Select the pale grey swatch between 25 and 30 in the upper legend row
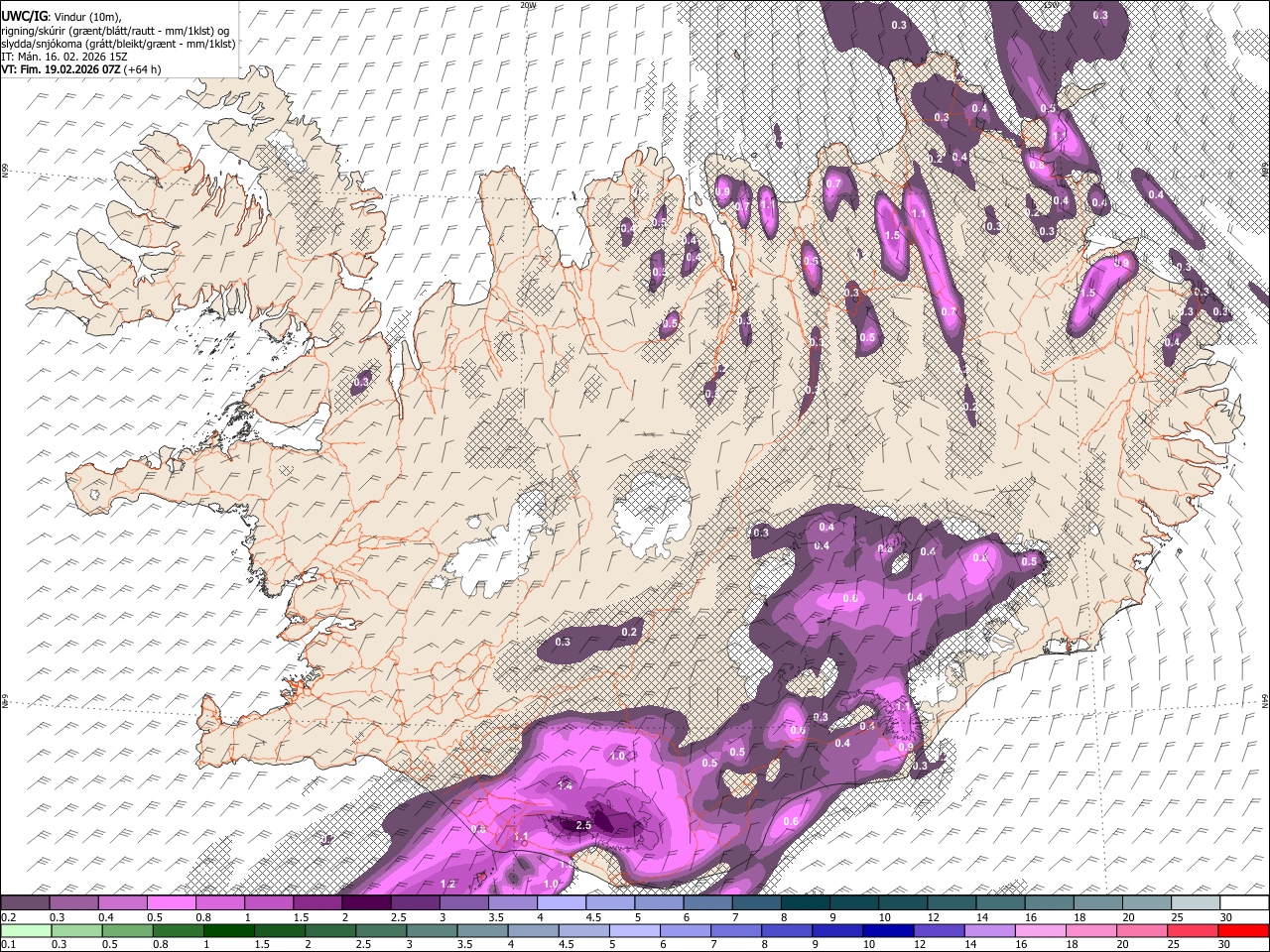The width and height of the screenshot is (1270, 952). [x=1196, y=903]
